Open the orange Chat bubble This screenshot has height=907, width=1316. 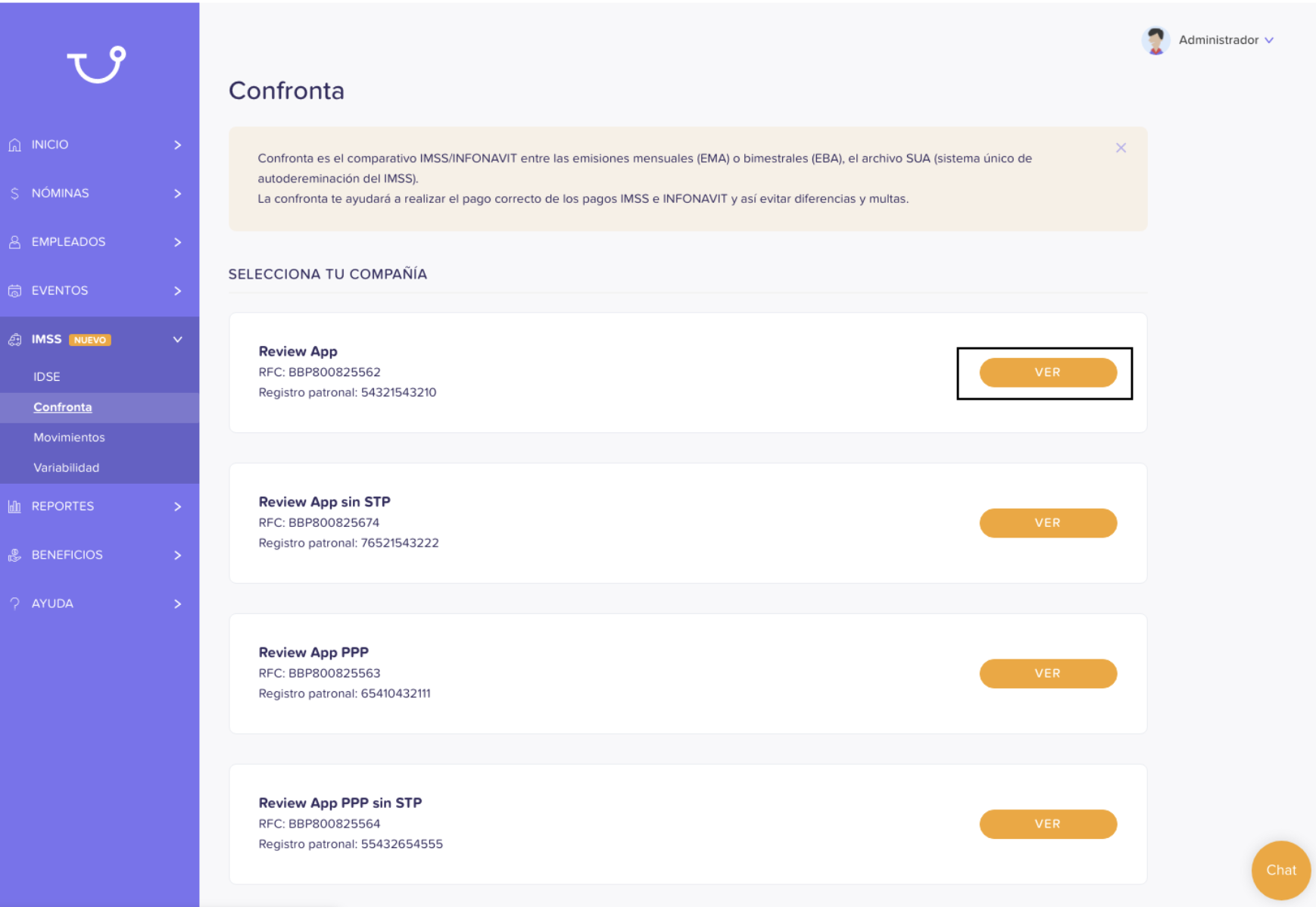pos(1281,871)
